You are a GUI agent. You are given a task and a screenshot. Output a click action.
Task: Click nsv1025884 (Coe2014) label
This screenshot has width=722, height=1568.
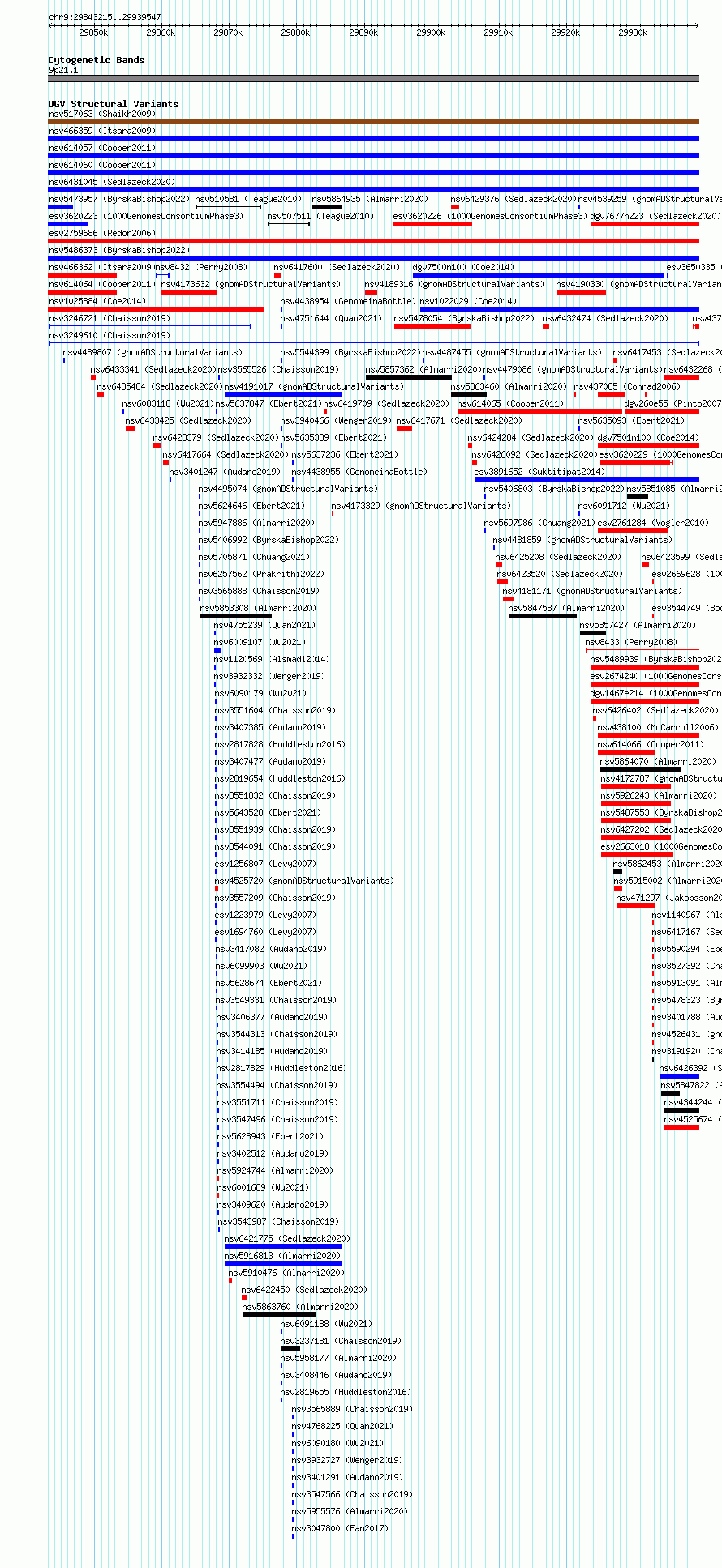[97, 301]
